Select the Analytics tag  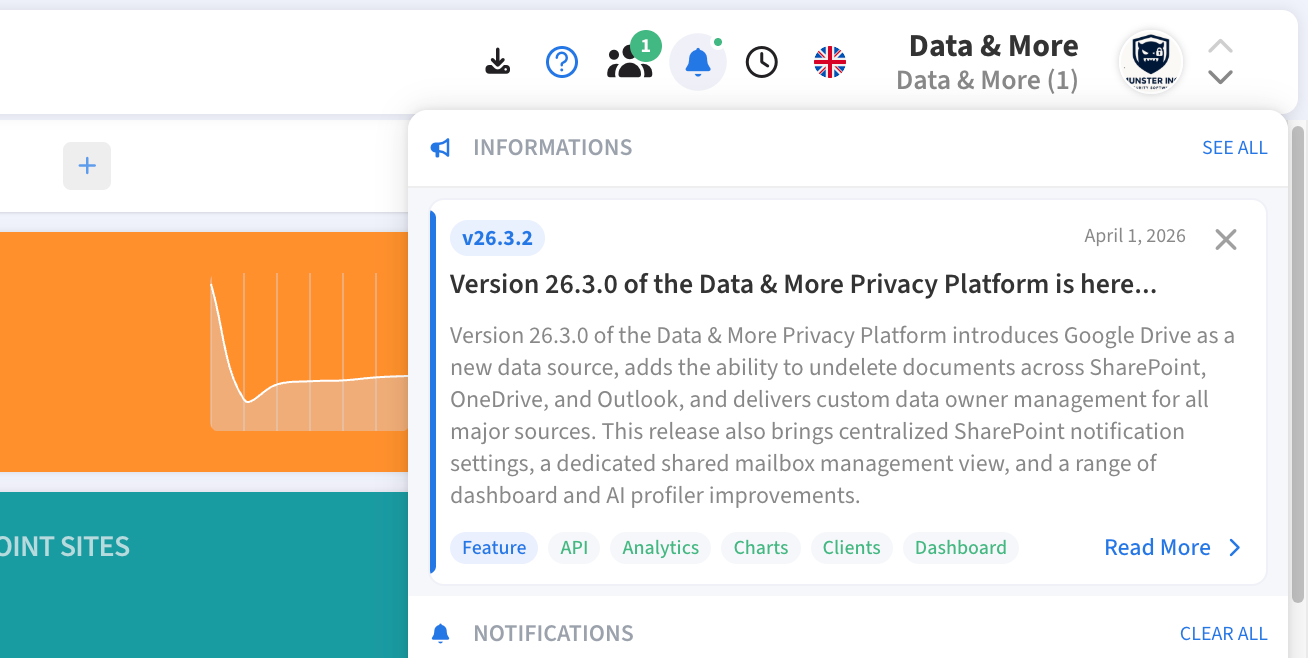660,548
